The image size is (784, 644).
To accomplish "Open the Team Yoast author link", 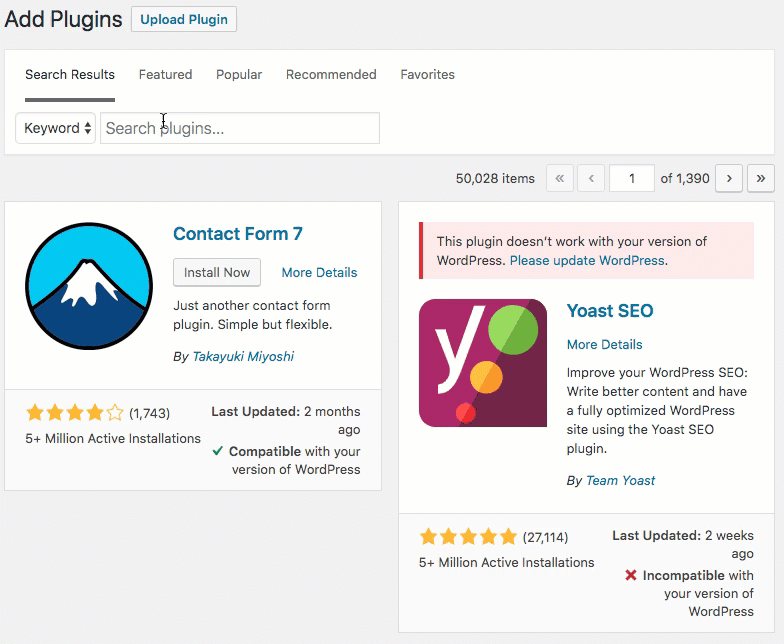I will (x=620, y=480).
